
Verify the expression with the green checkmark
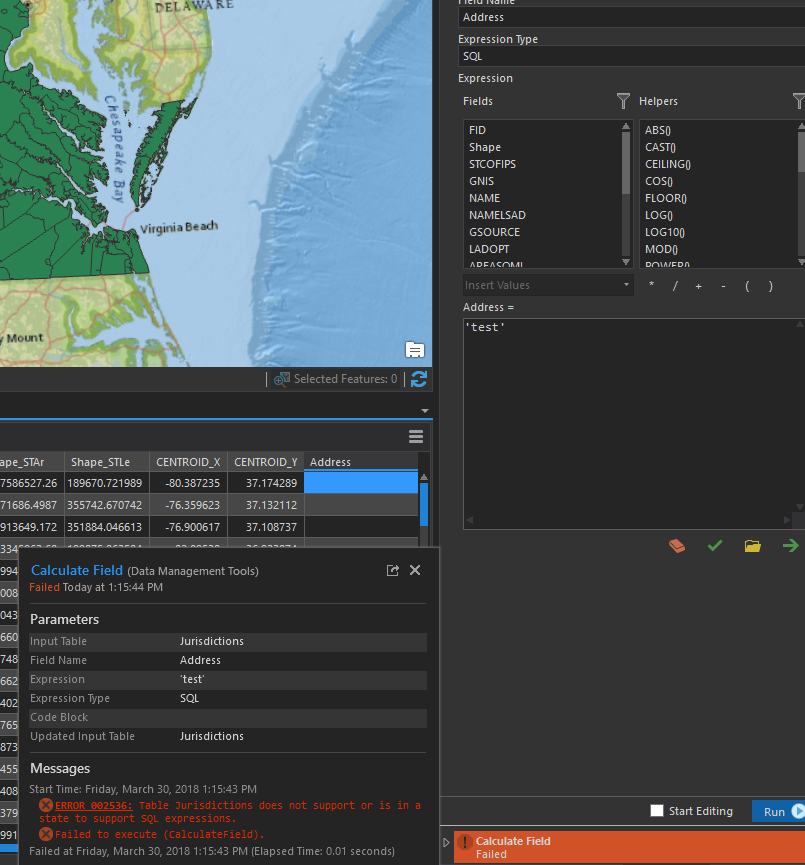tap(714, 546)
